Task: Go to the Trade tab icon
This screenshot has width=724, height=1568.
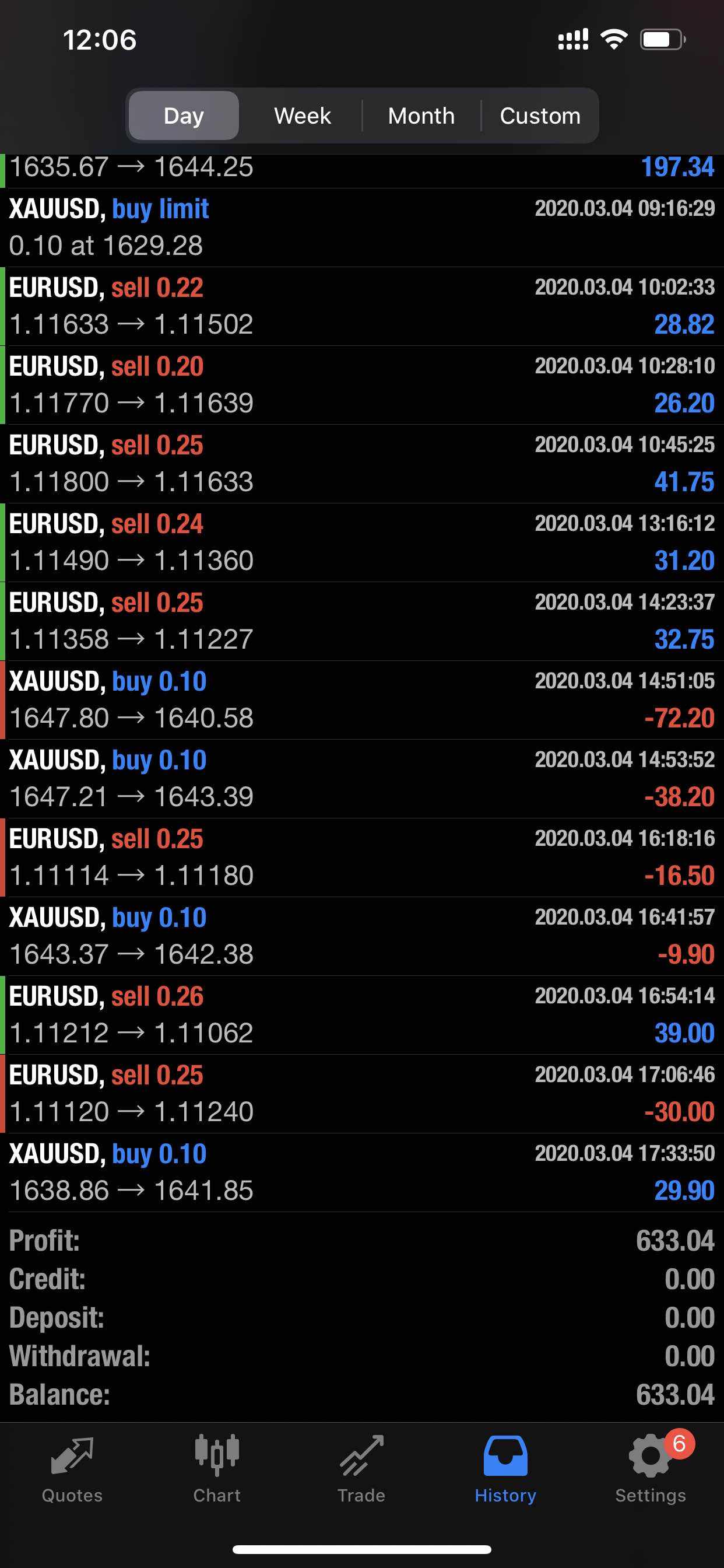Action: 361,1456
